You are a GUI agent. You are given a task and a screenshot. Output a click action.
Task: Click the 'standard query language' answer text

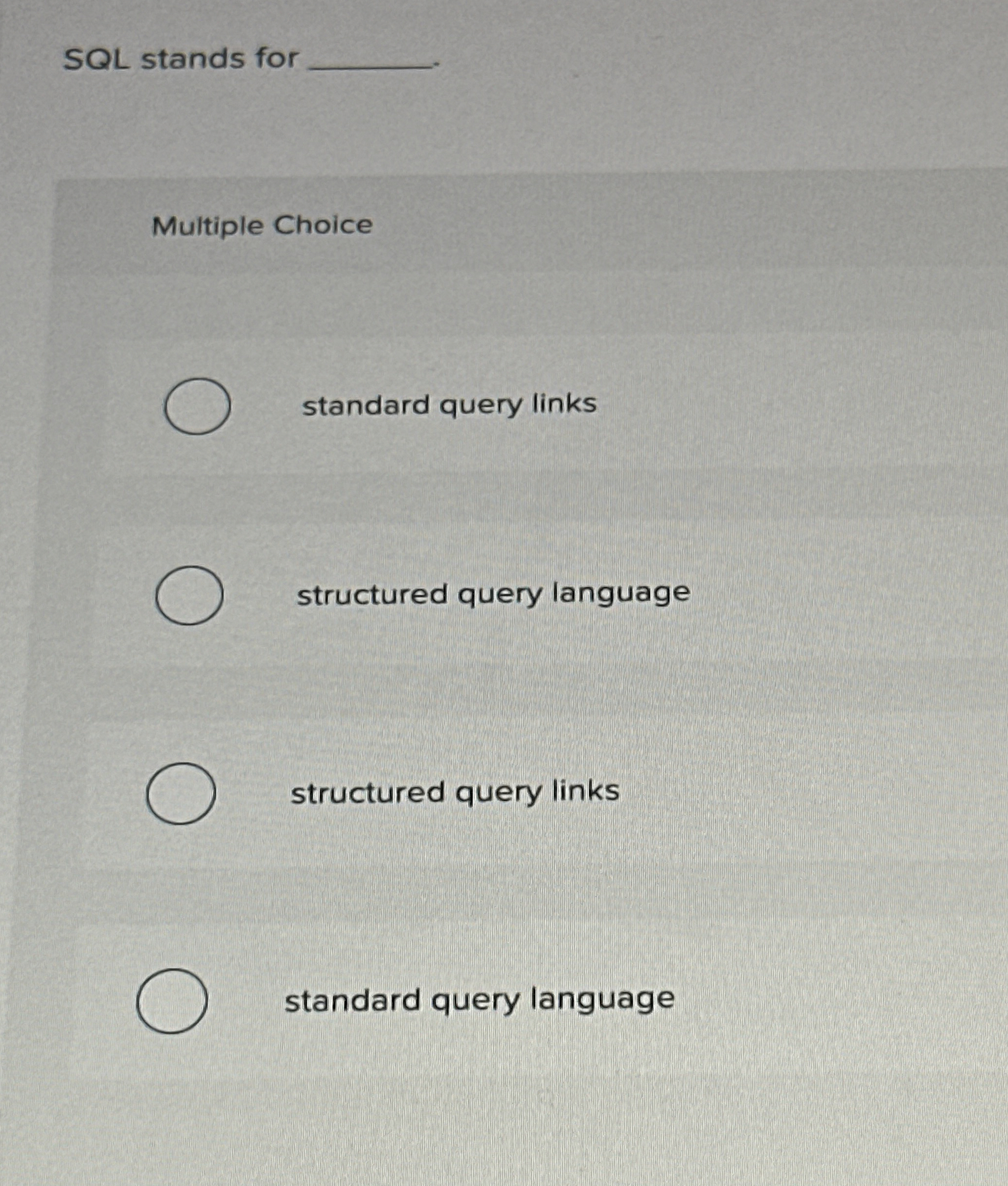[479, 999]
